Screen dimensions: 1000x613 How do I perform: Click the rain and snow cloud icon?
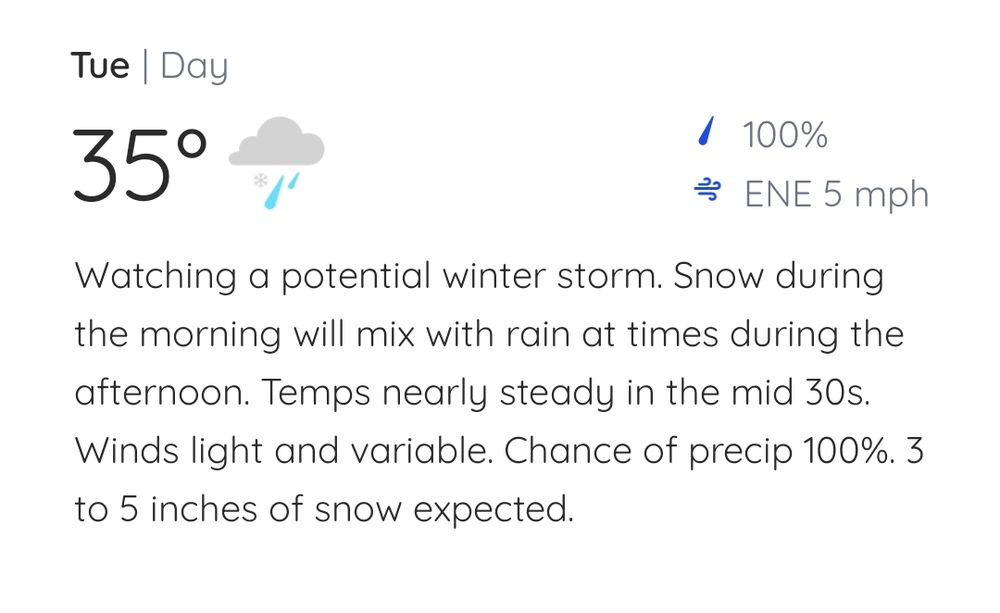276,162
